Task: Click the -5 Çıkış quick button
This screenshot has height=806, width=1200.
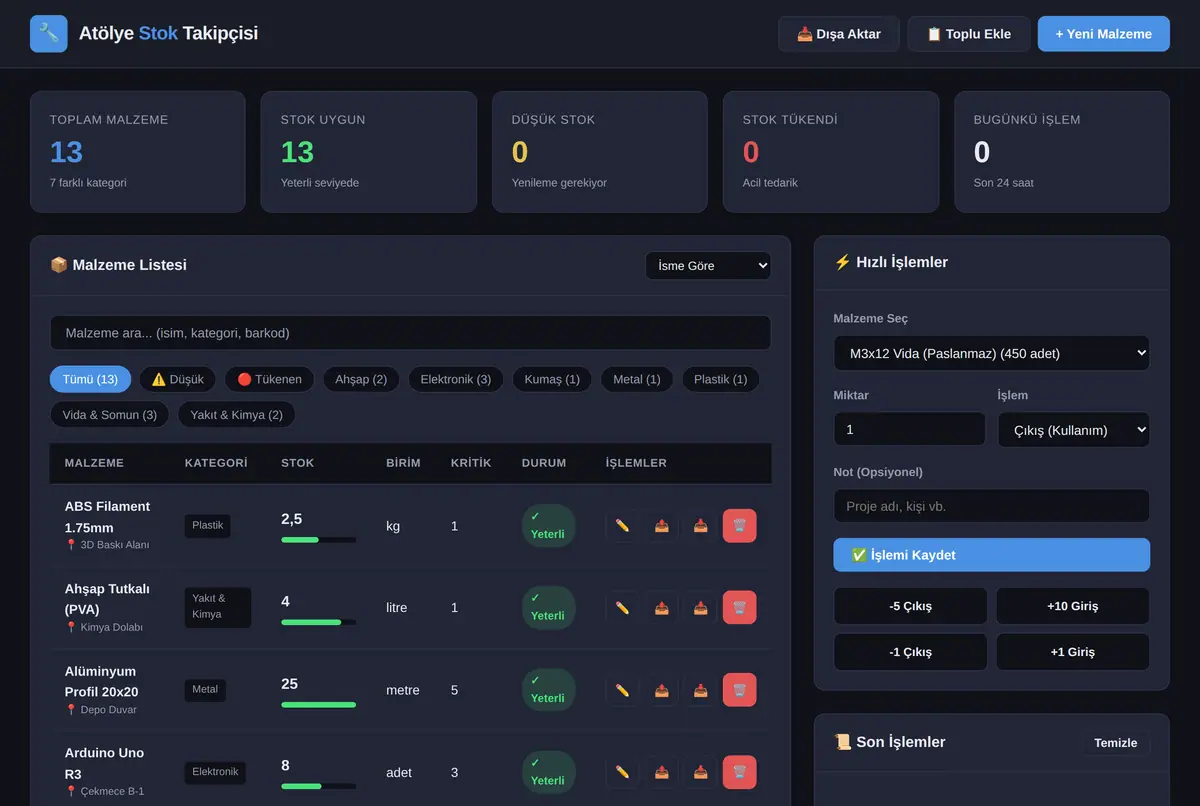Action: tap(910, 606)
